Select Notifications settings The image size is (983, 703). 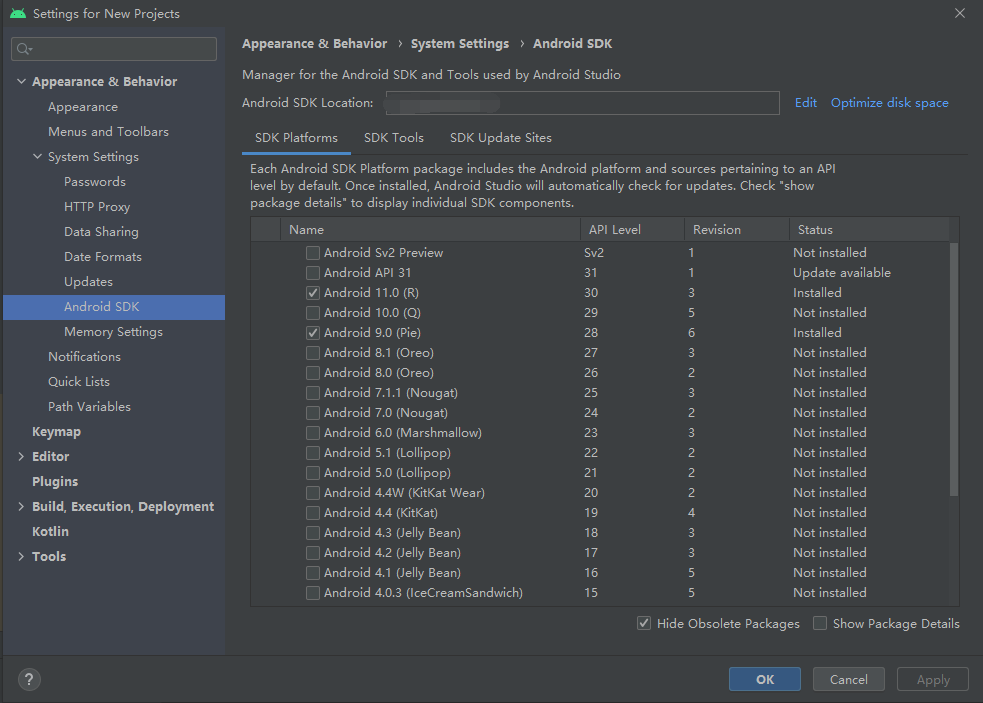[x=85, y=357]
